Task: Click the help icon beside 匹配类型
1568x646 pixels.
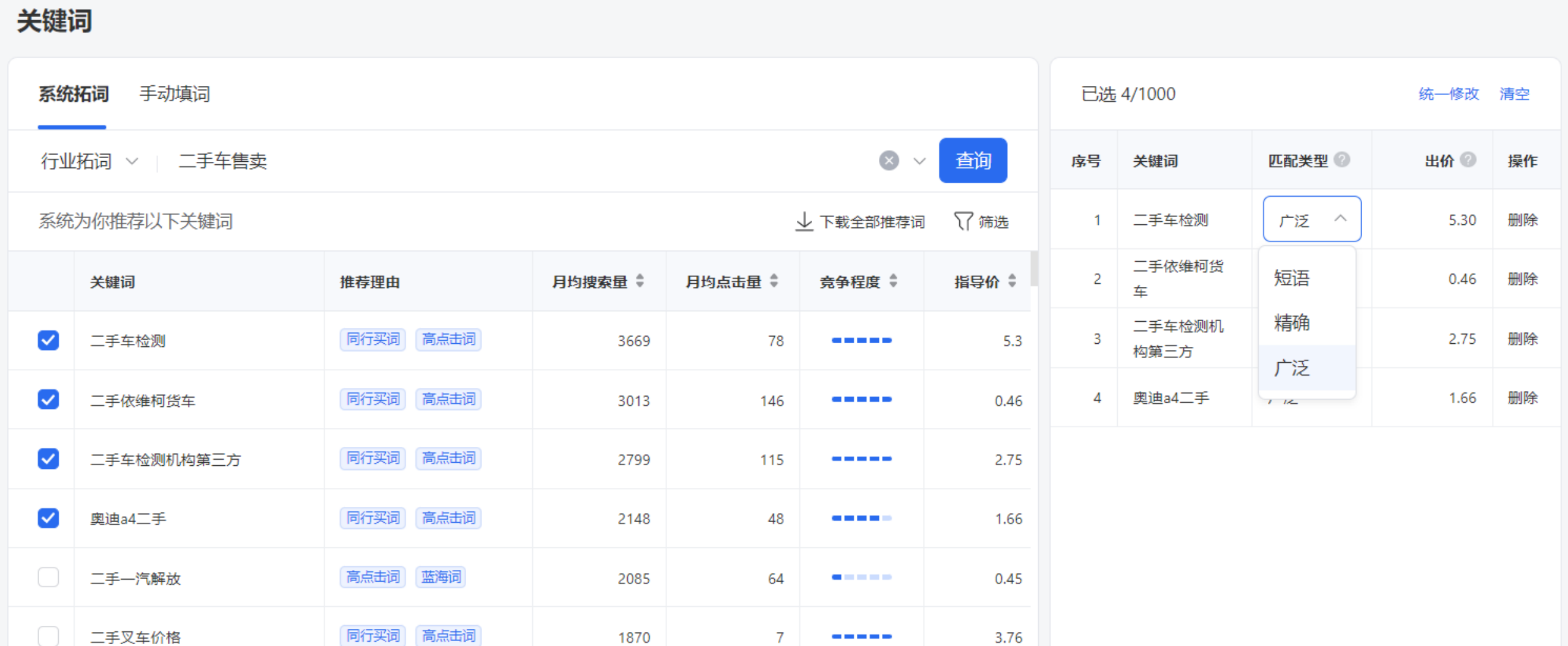Action: tap(1342, 160)
